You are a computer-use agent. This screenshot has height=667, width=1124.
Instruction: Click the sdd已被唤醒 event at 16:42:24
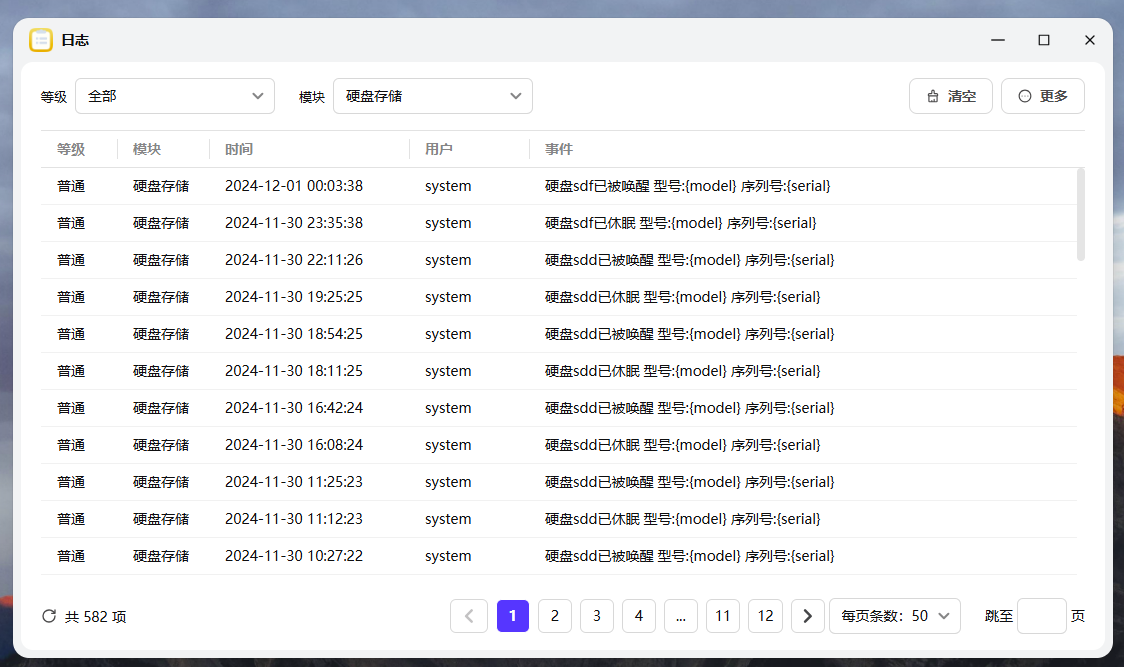click(x=690, y=408)
